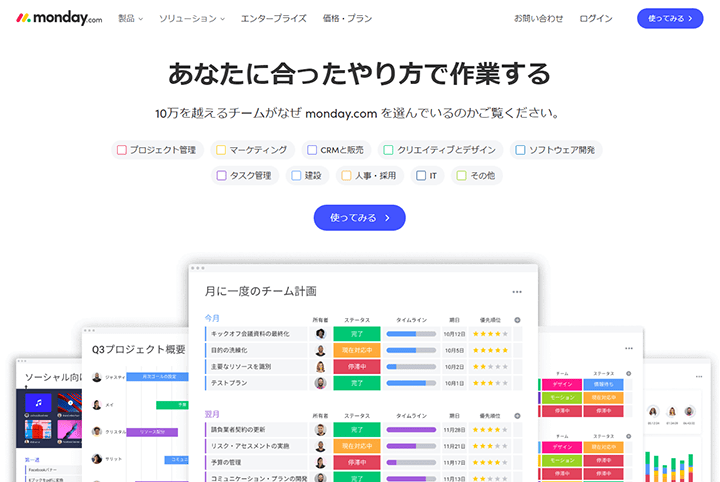Click owner avatar for 請負業者契約の更新
Screen dimensions: 720x482
[x=321, y=430]
